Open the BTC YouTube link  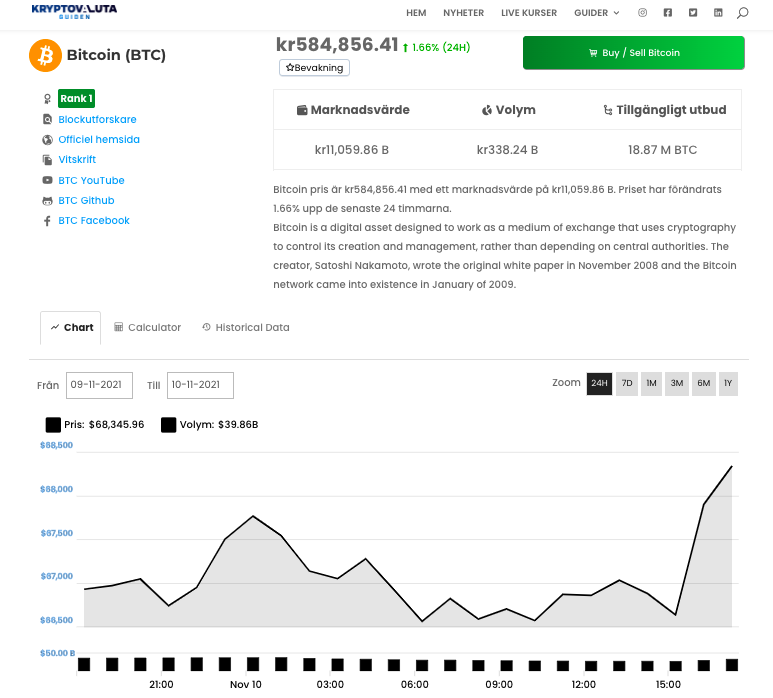[91, 180]
